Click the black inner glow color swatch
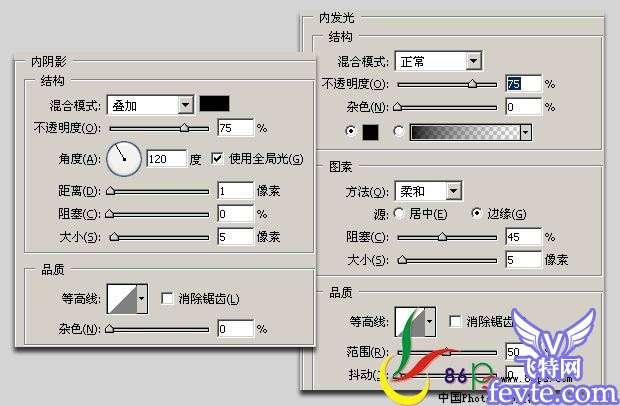This screenshot has width=620, height=406. 370,132
